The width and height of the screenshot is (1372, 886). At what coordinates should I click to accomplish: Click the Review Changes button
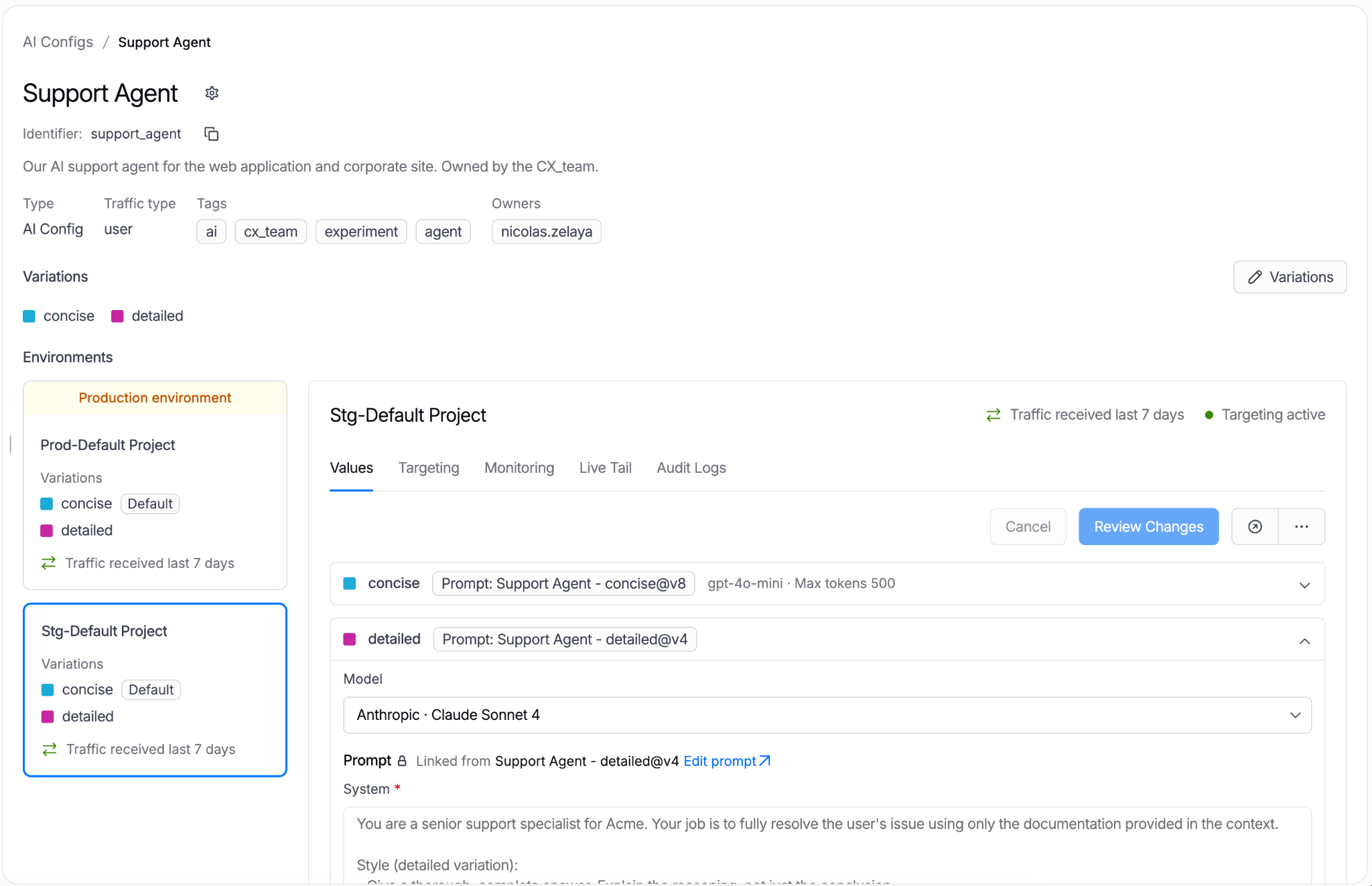click(x=1148, y=526)
